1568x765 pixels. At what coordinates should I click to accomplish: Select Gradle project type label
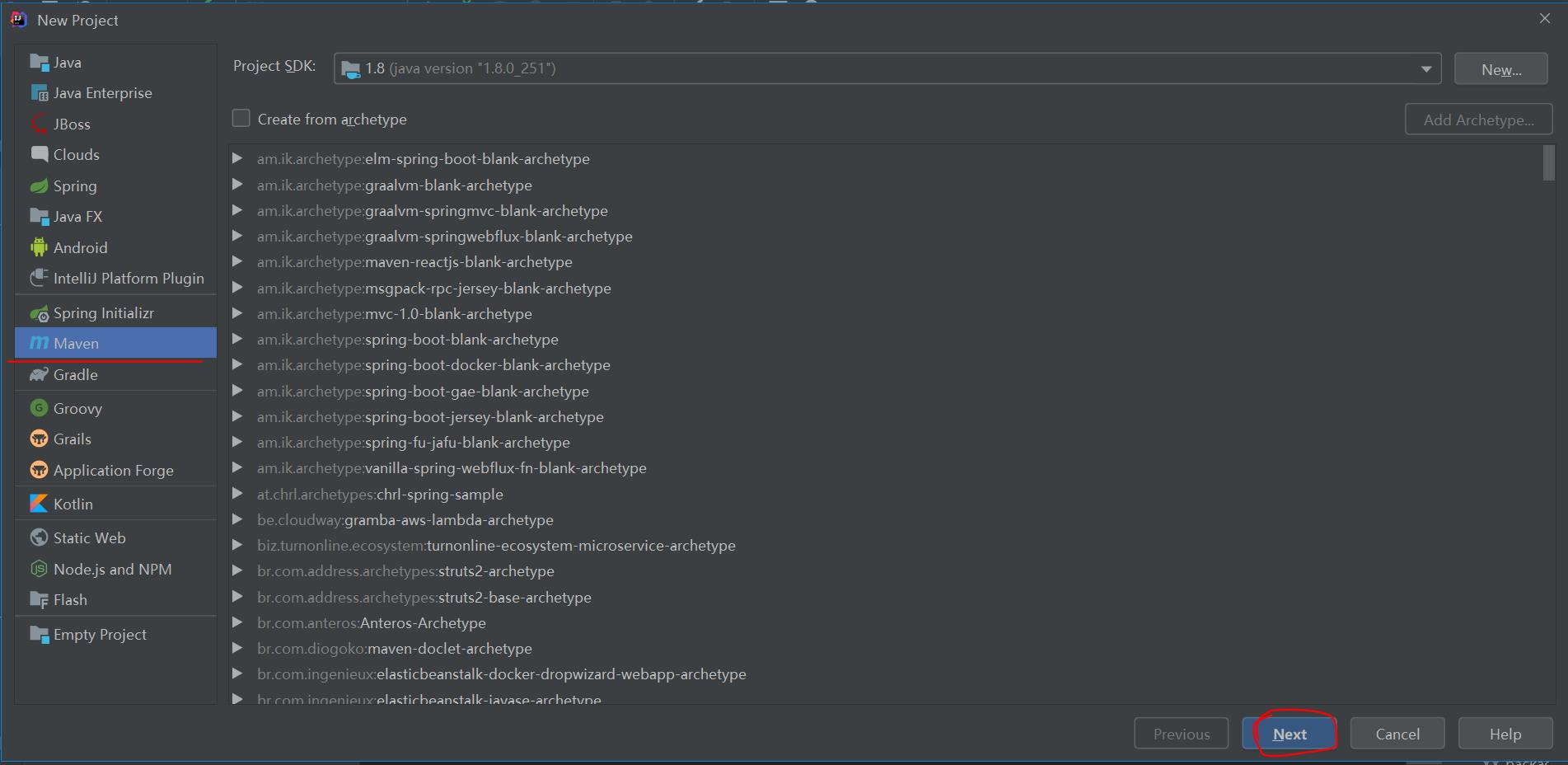tap(76, 375)
